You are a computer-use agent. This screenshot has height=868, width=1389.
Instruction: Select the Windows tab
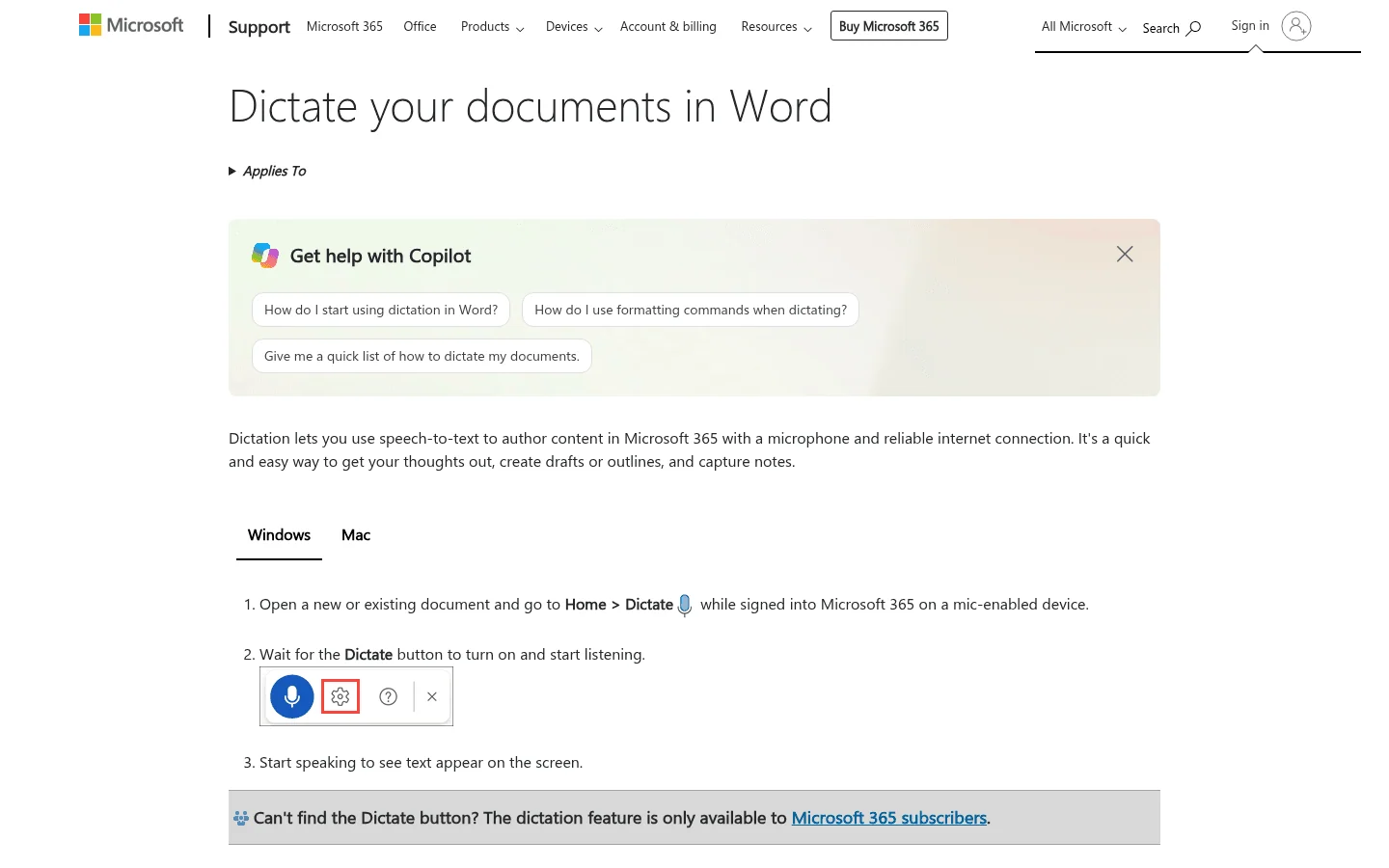[279, 535]
